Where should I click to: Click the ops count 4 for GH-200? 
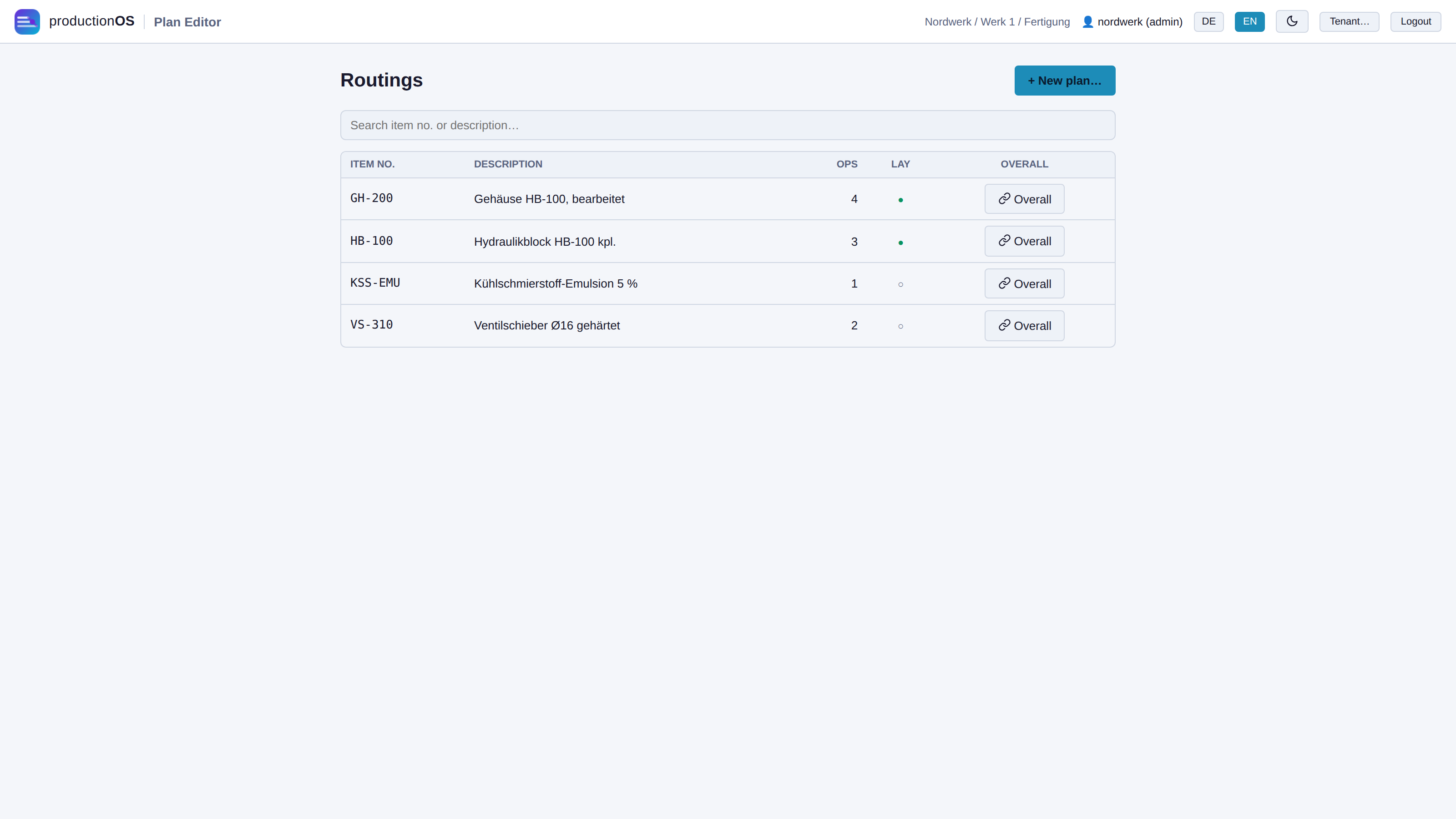(x=854, y=199)
